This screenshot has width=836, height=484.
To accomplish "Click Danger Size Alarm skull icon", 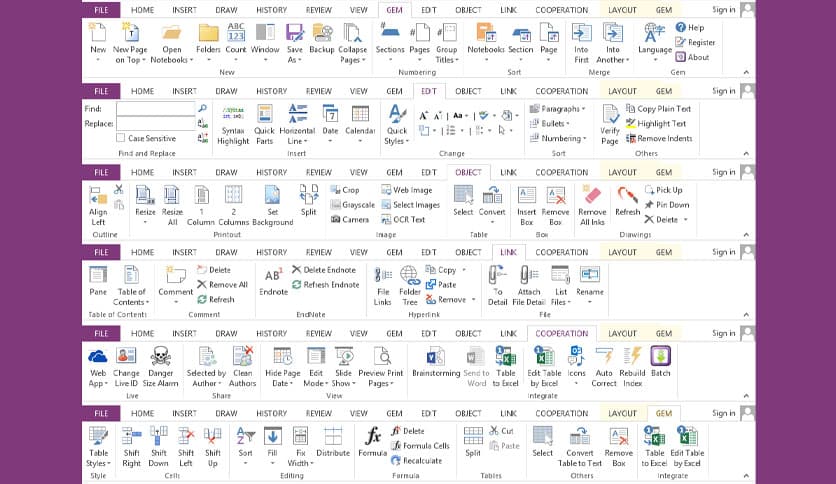I will tap(160, 356).
